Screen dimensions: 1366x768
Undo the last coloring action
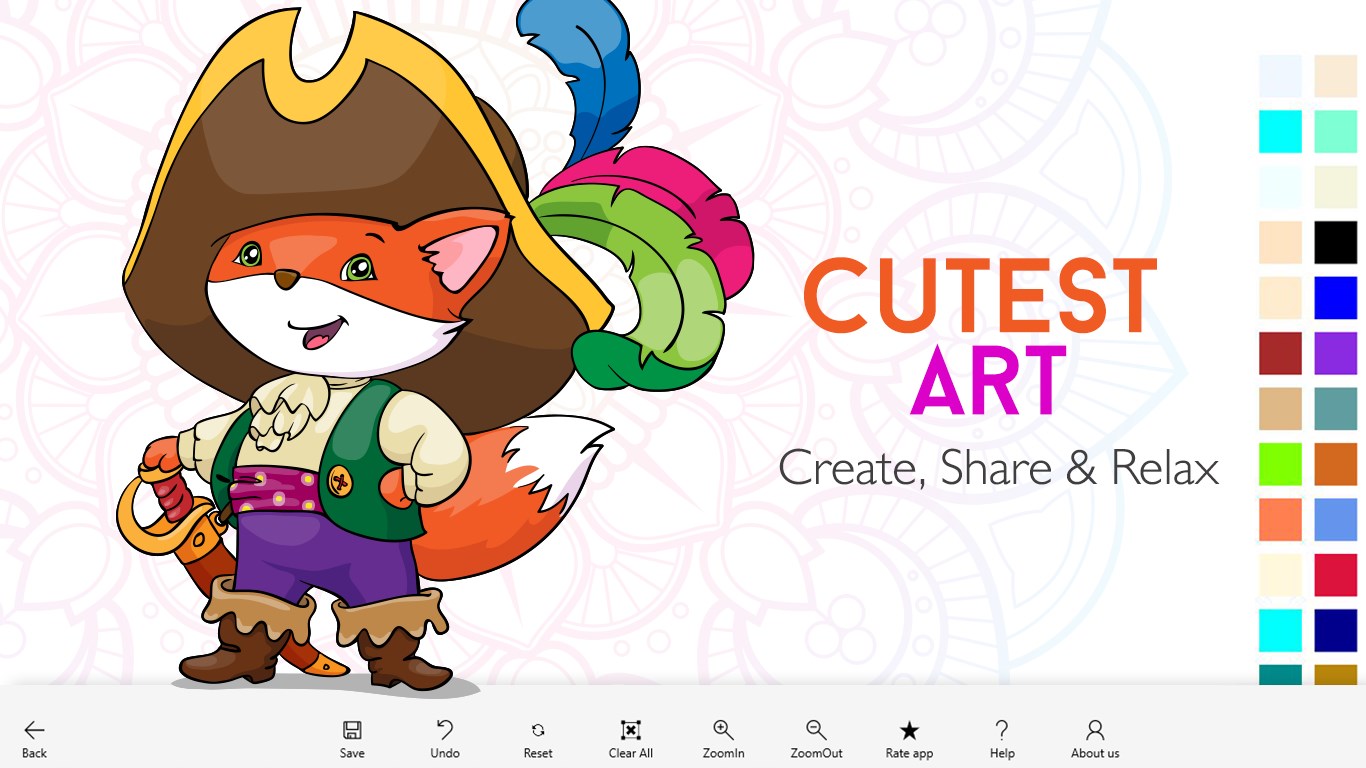point(445,739)
